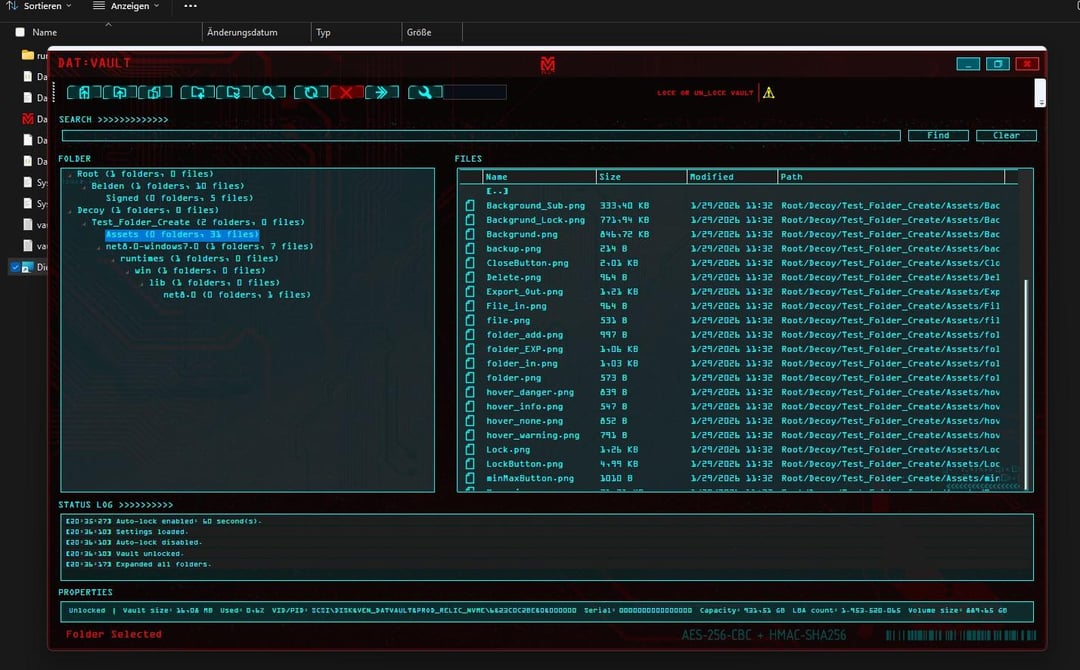
Task: Uncheck the checked item in Explorer list
Action: click(x=14, y=267)
